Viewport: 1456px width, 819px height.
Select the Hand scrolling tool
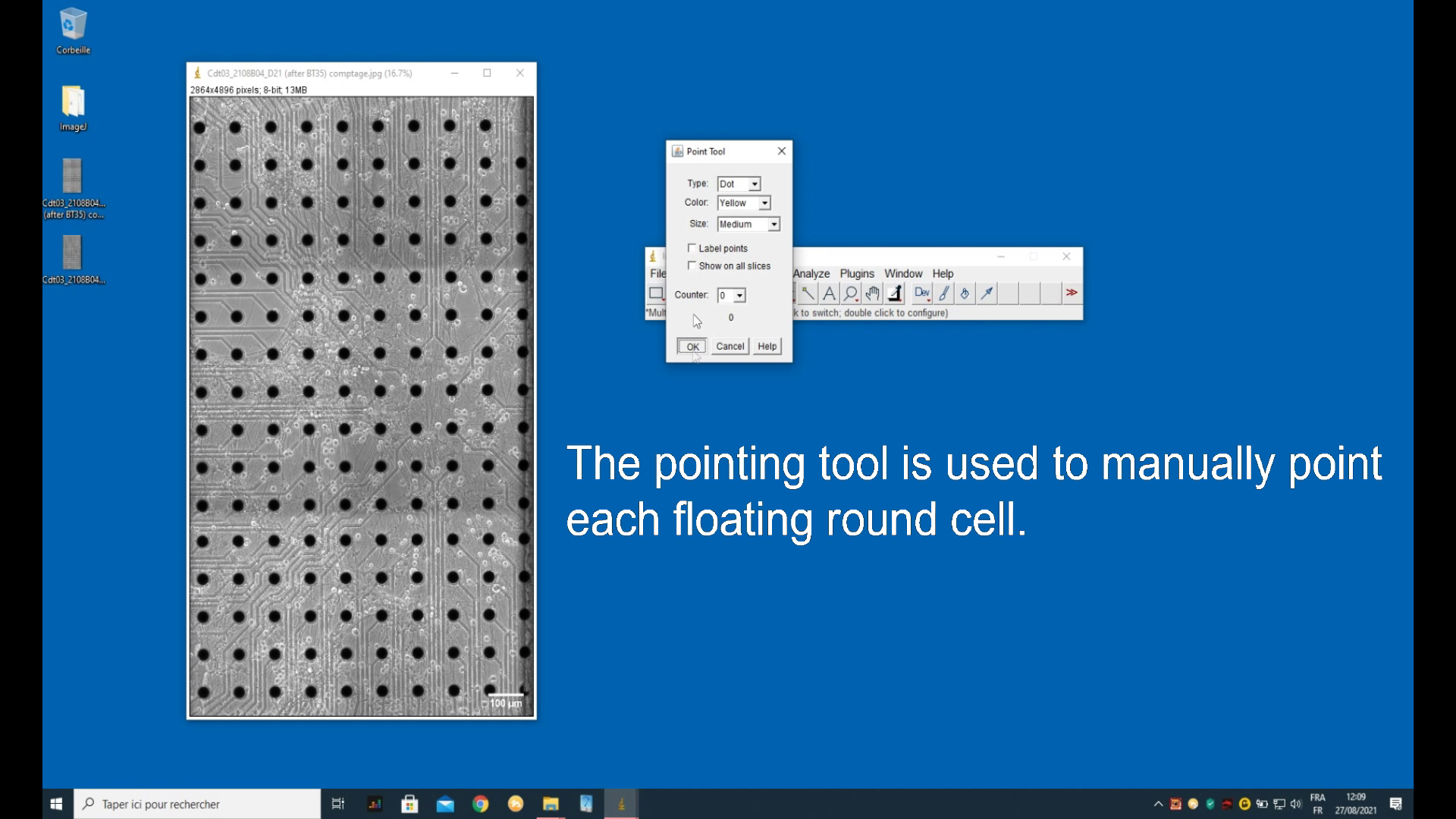pyautogui.click(x=872, y=293)
